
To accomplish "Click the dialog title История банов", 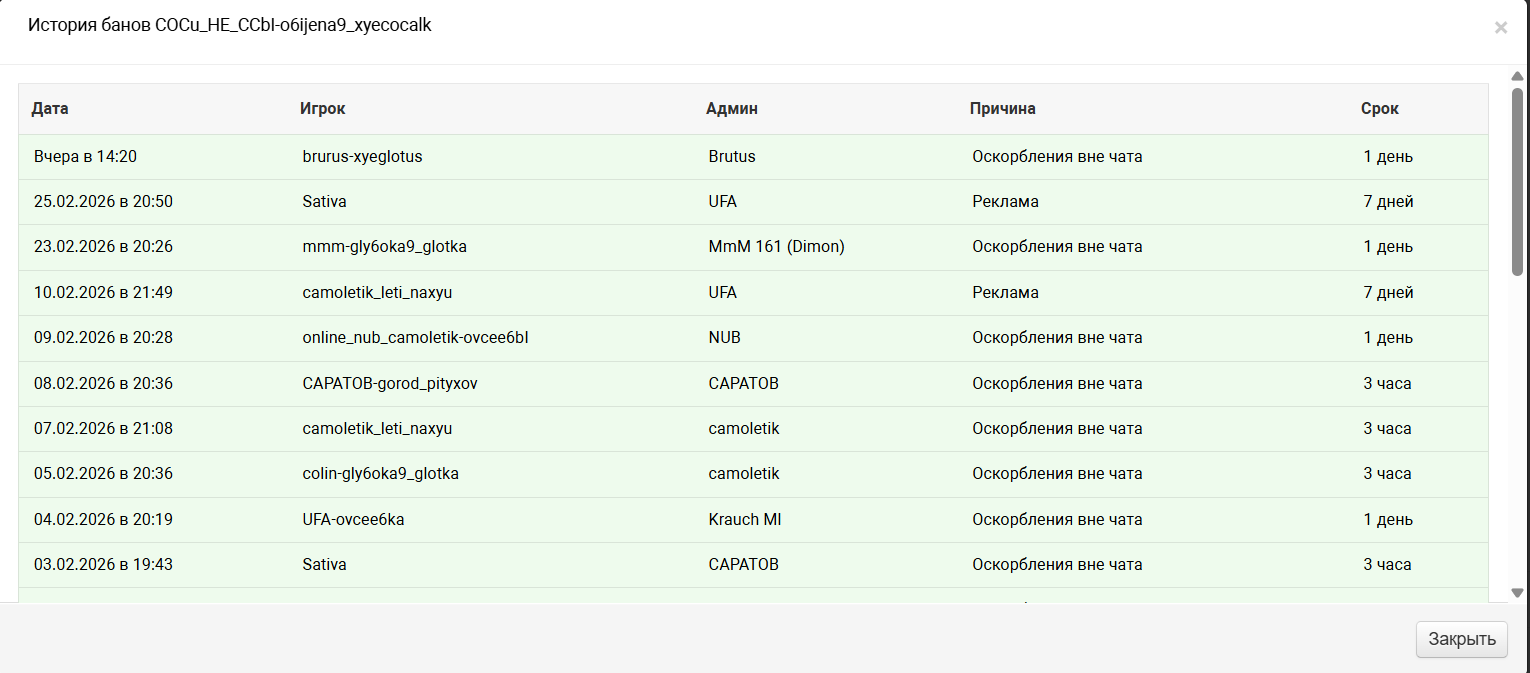I will tap(229, 26).
